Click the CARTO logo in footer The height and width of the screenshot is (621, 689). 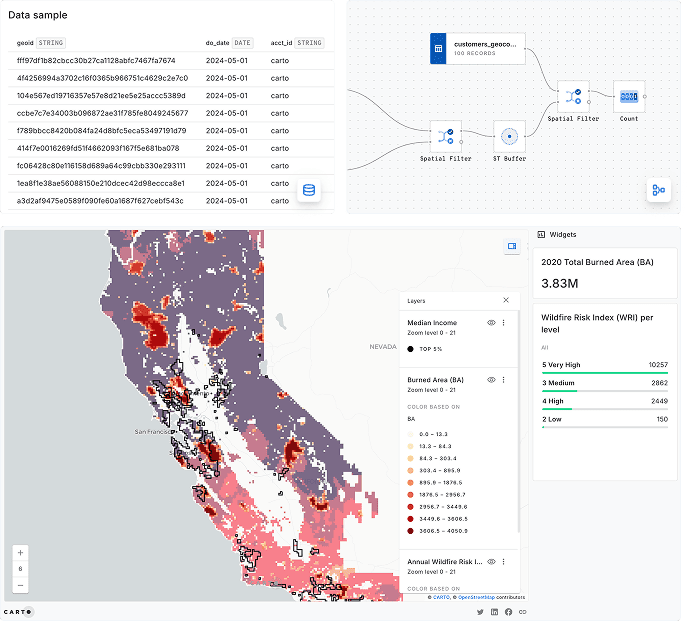(18, 612)
